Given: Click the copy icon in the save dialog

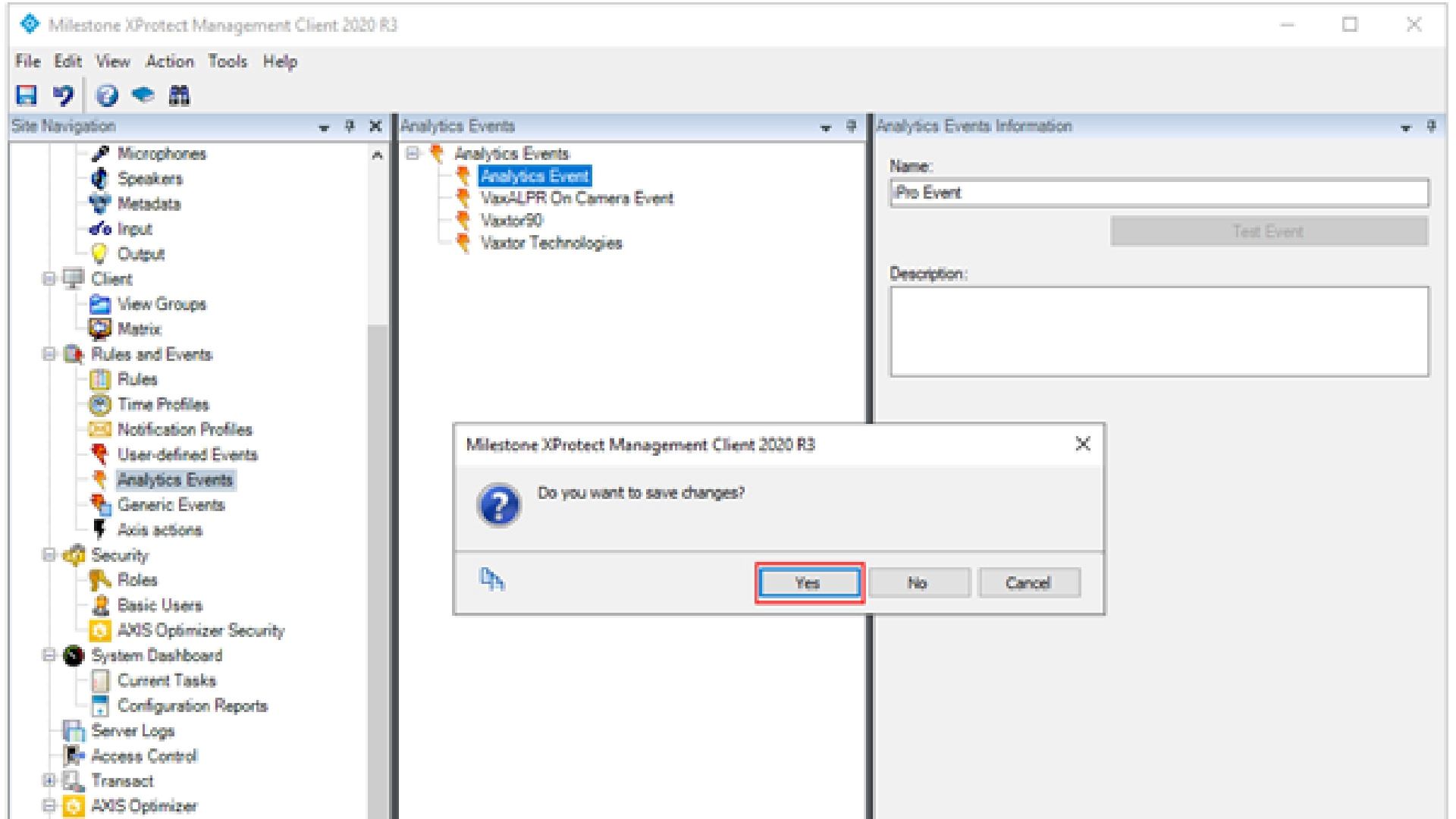Looking at the screenshot, I should pyautogui.click(x=492, y=580).
